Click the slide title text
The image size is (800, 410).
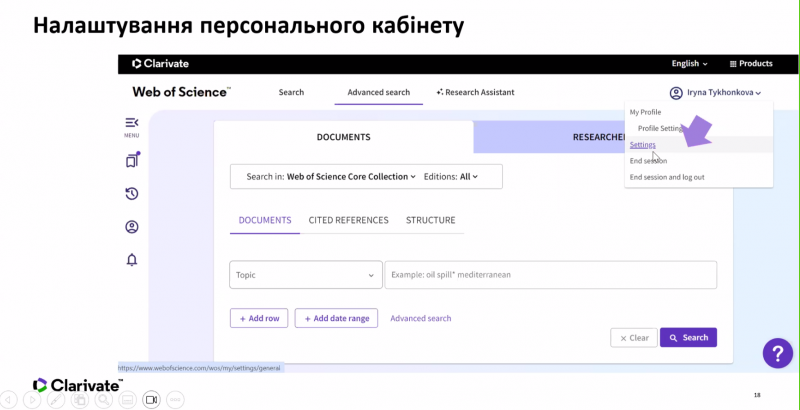coord(248,25)
